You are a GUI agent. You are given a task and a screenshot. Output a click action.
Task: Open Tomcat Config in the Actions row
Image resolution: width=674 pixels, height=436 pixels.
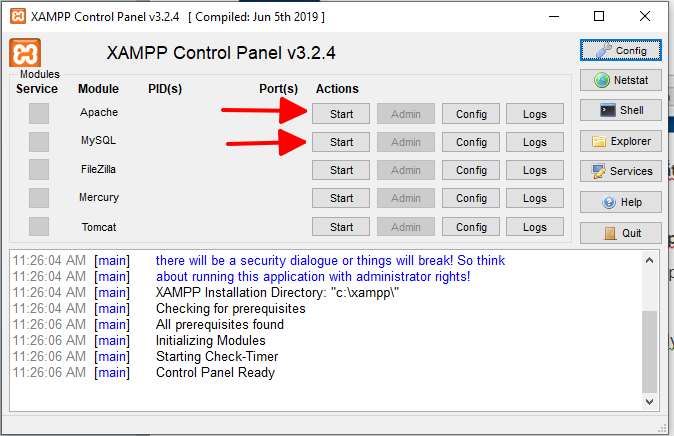(x=471, y=227)
